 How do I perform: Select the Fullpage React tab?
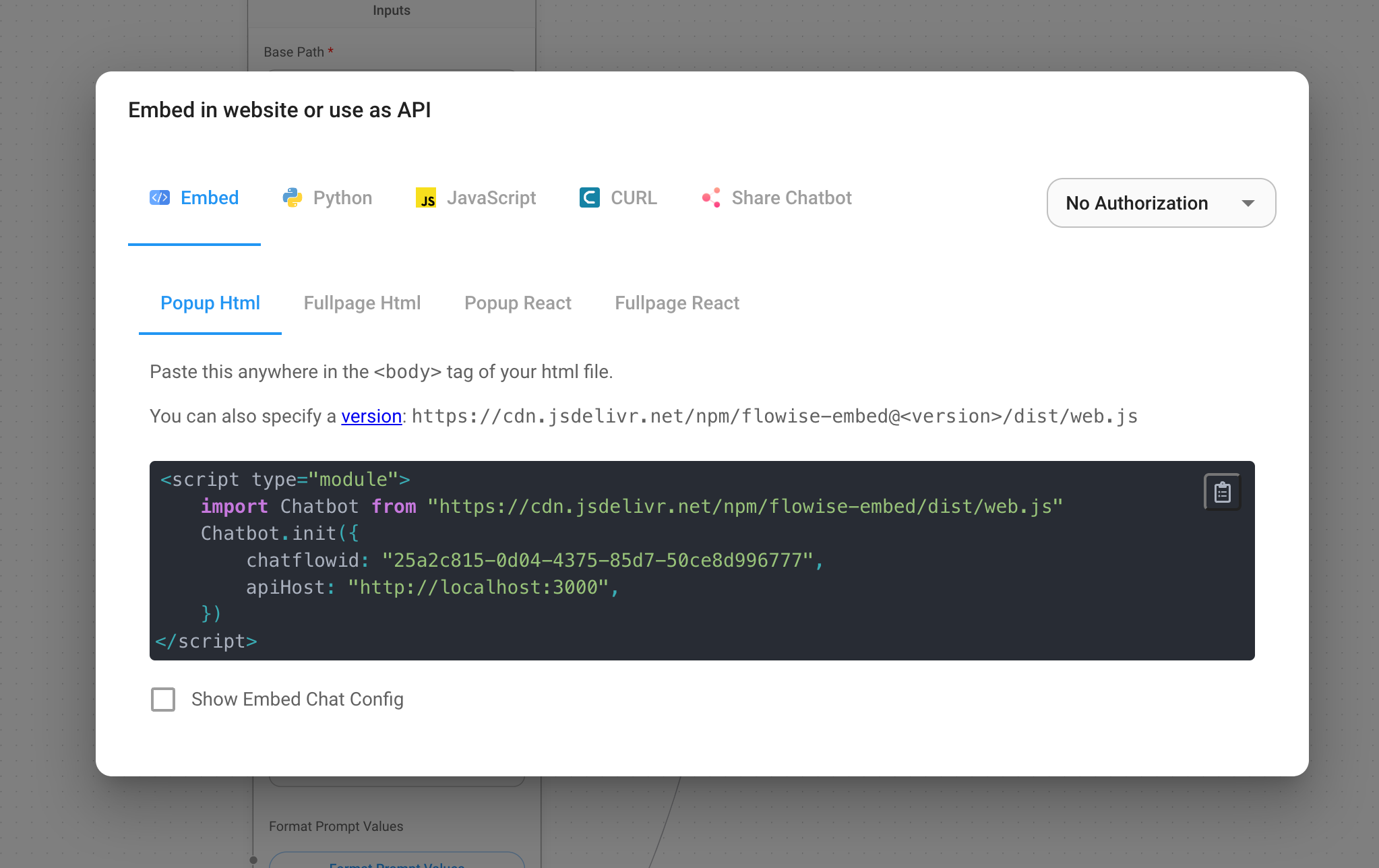pos(677,303)
